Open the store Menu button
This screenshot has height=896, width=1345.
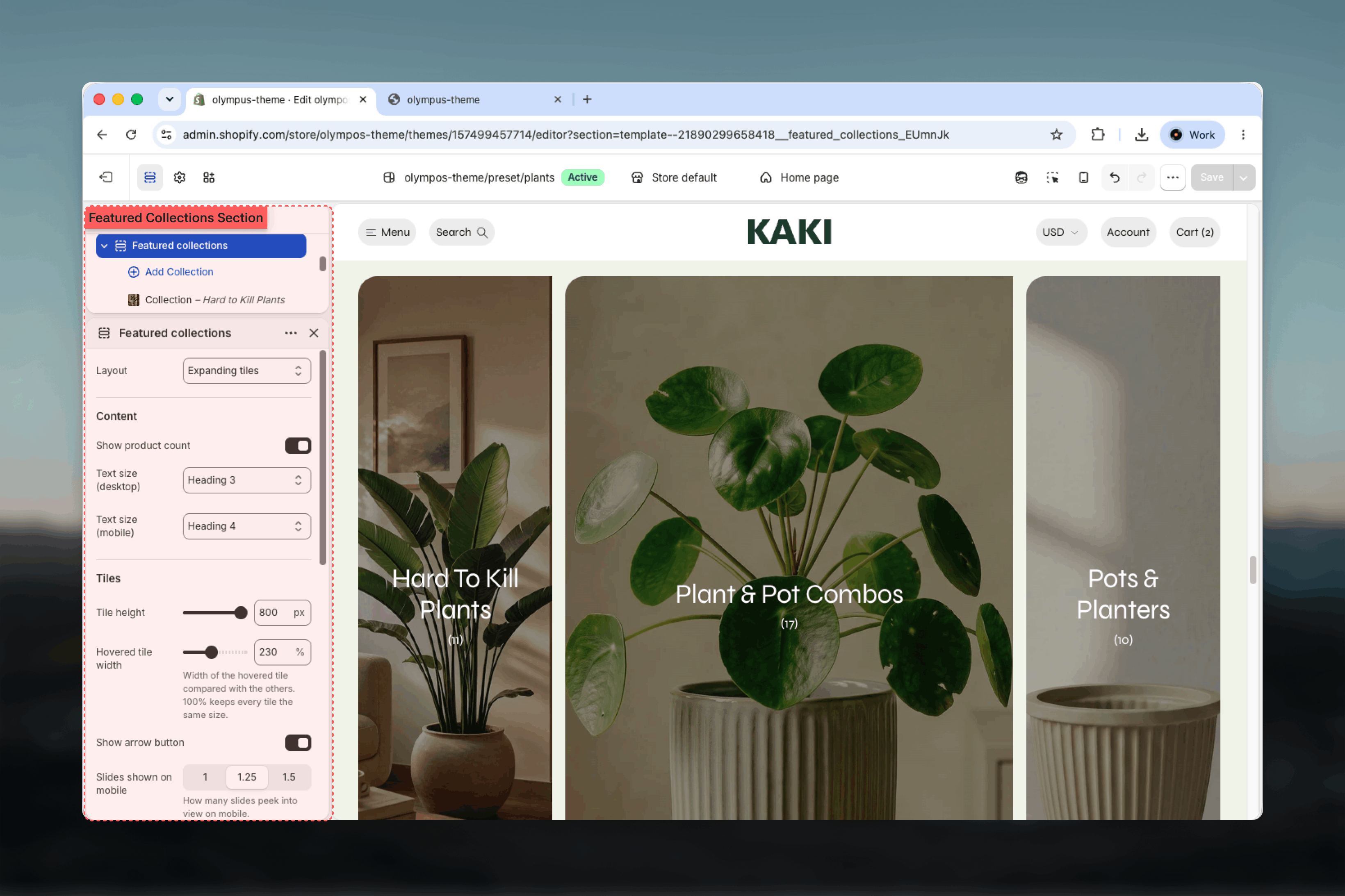coord(387,232)
